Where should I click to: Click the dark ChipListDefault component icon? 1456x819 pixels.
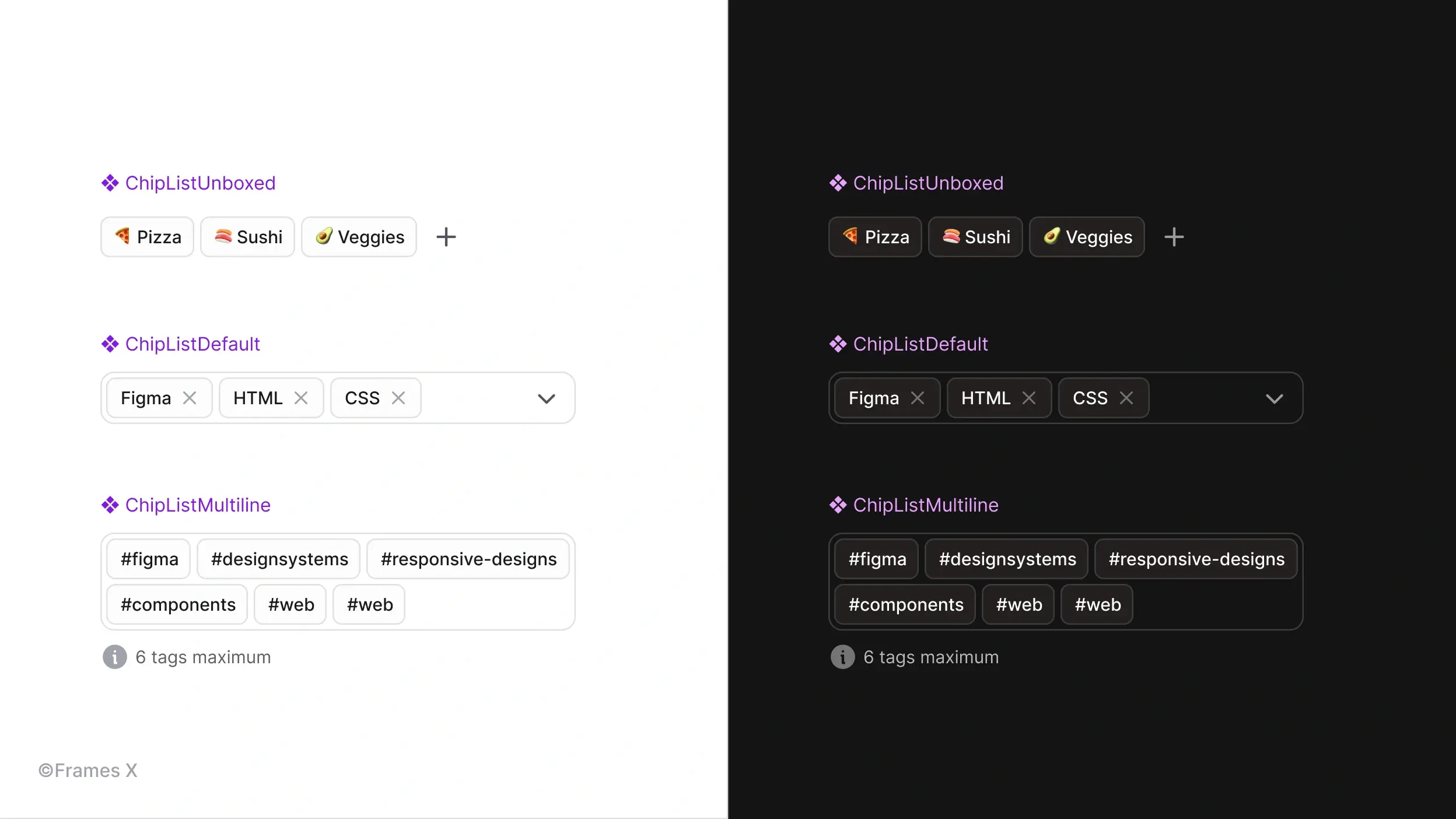[838, 344]
